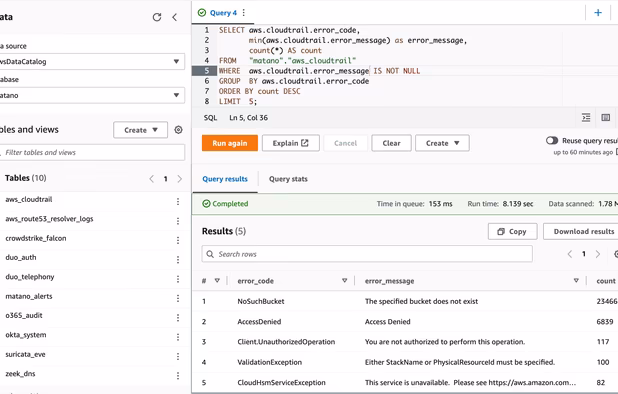Click the Cancel button
This screenshot has height=394, width=618.
(x=345, y=143)
